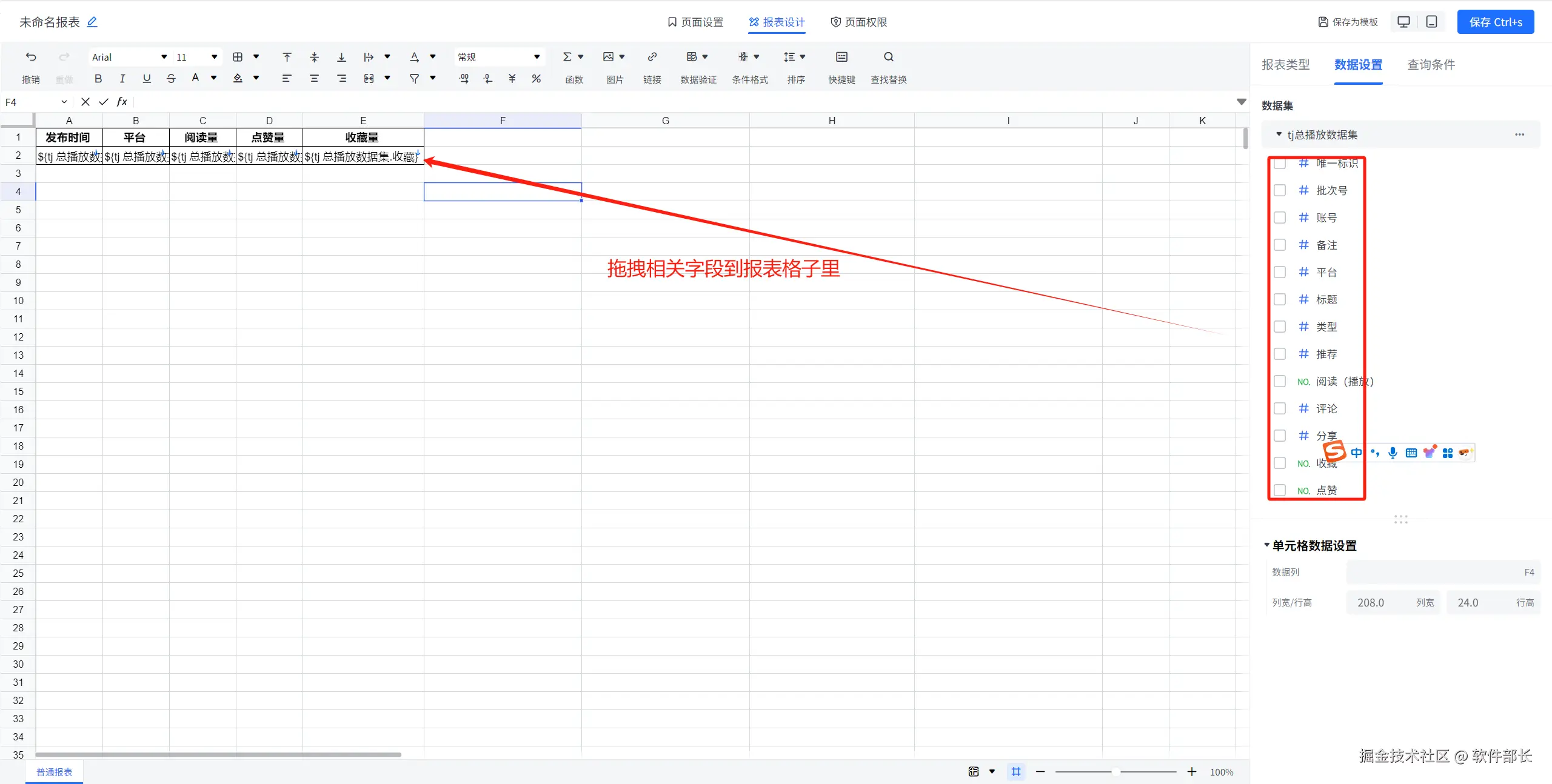Click the undo arrow icon

[x=31, y=57]
